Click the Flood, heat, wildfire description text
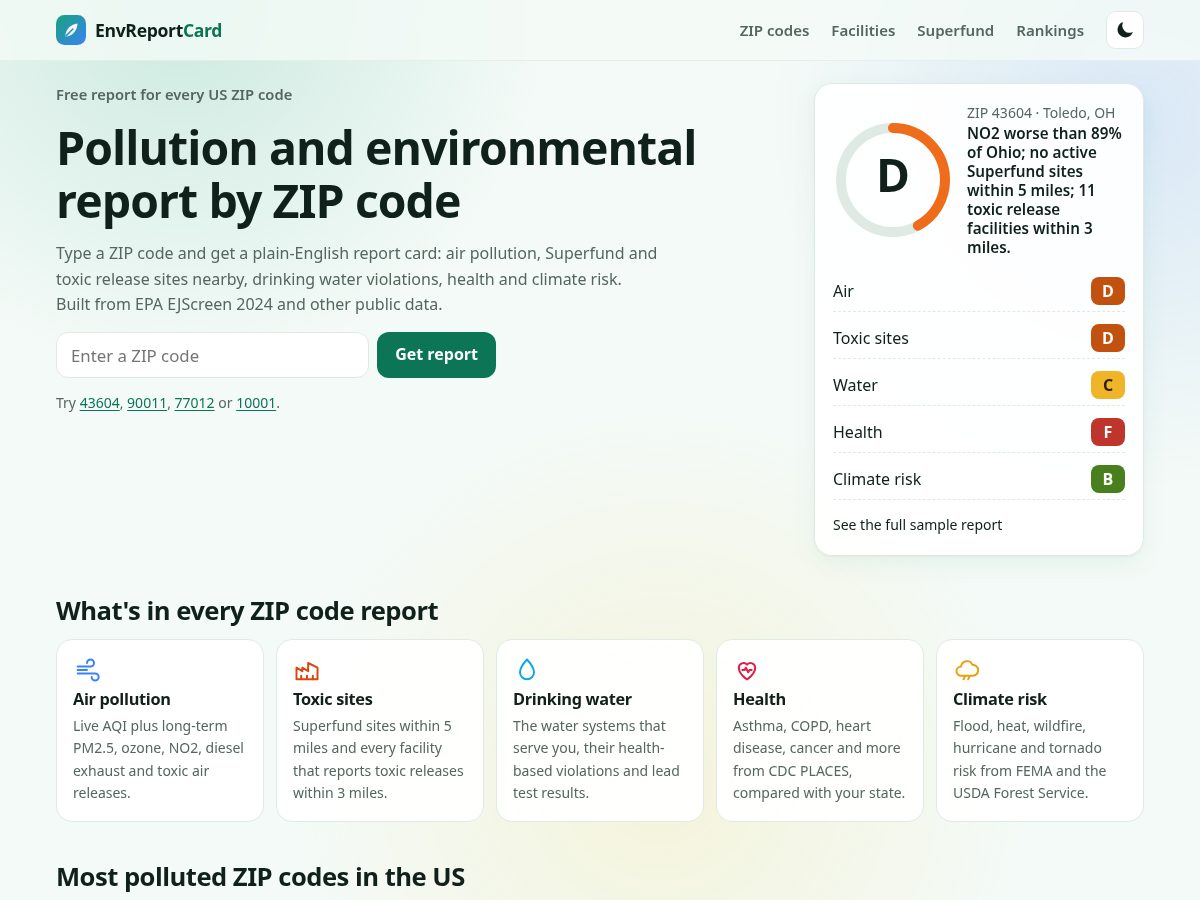Image resolution: width=1200 pixels, height=900 pixels. [x=1030, y=759]
